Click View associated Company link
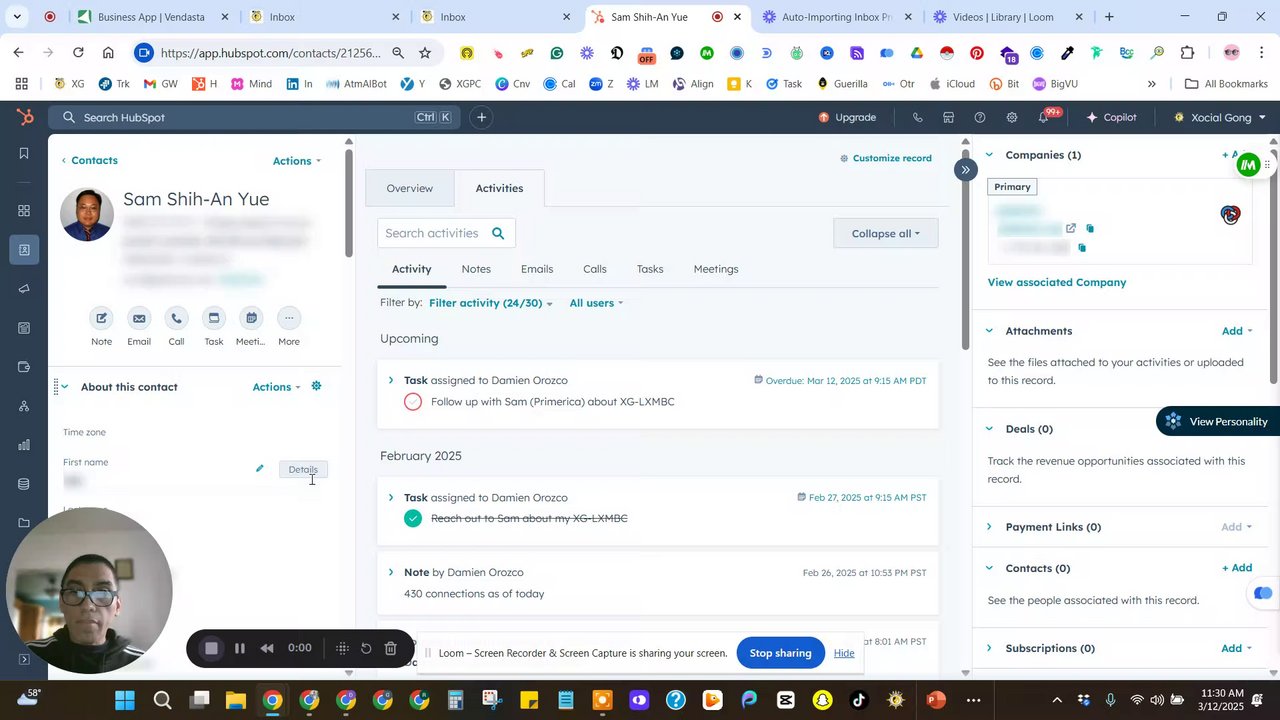This screenshot has height=720, width=1280. [1057, 282]
